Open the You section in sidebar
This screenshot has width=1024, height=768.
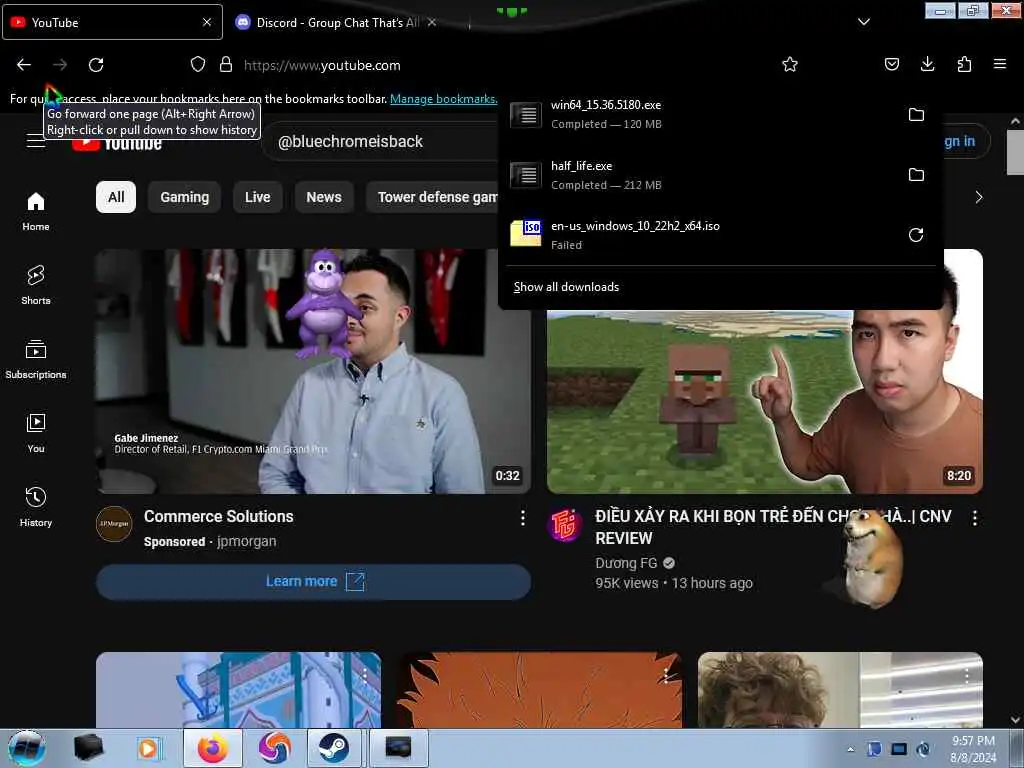tap(36, 433)
